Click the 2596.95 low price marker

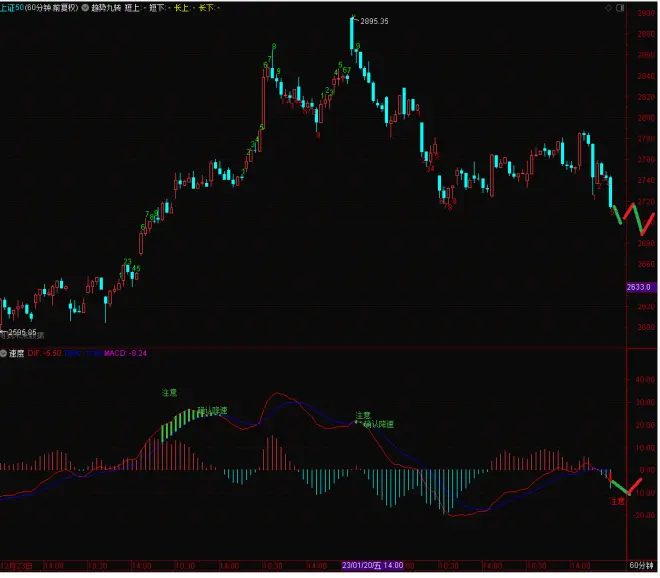pos(20,332)
